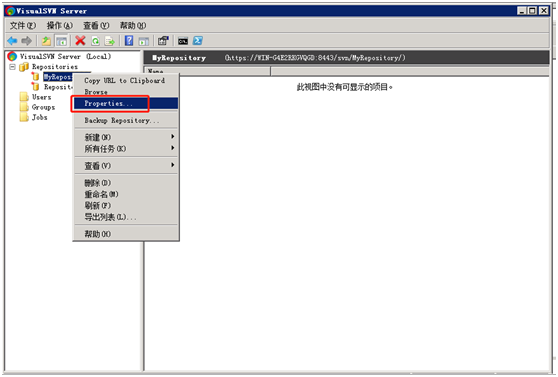Choose Backup Repository... menu entry
Screen dimensions: 558x377
pos(126,120)
